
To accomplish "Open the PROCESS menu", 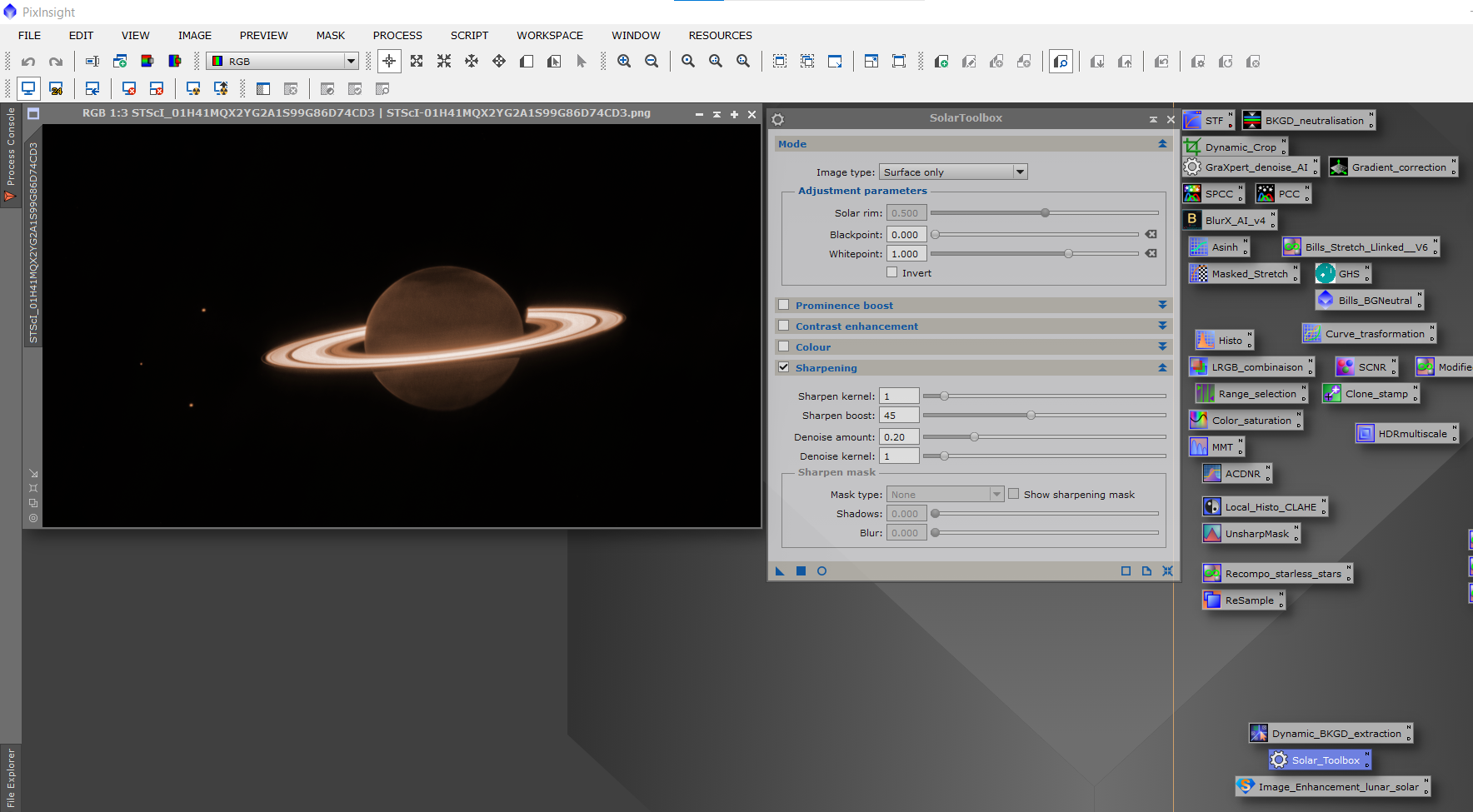I will pos(397,36).
